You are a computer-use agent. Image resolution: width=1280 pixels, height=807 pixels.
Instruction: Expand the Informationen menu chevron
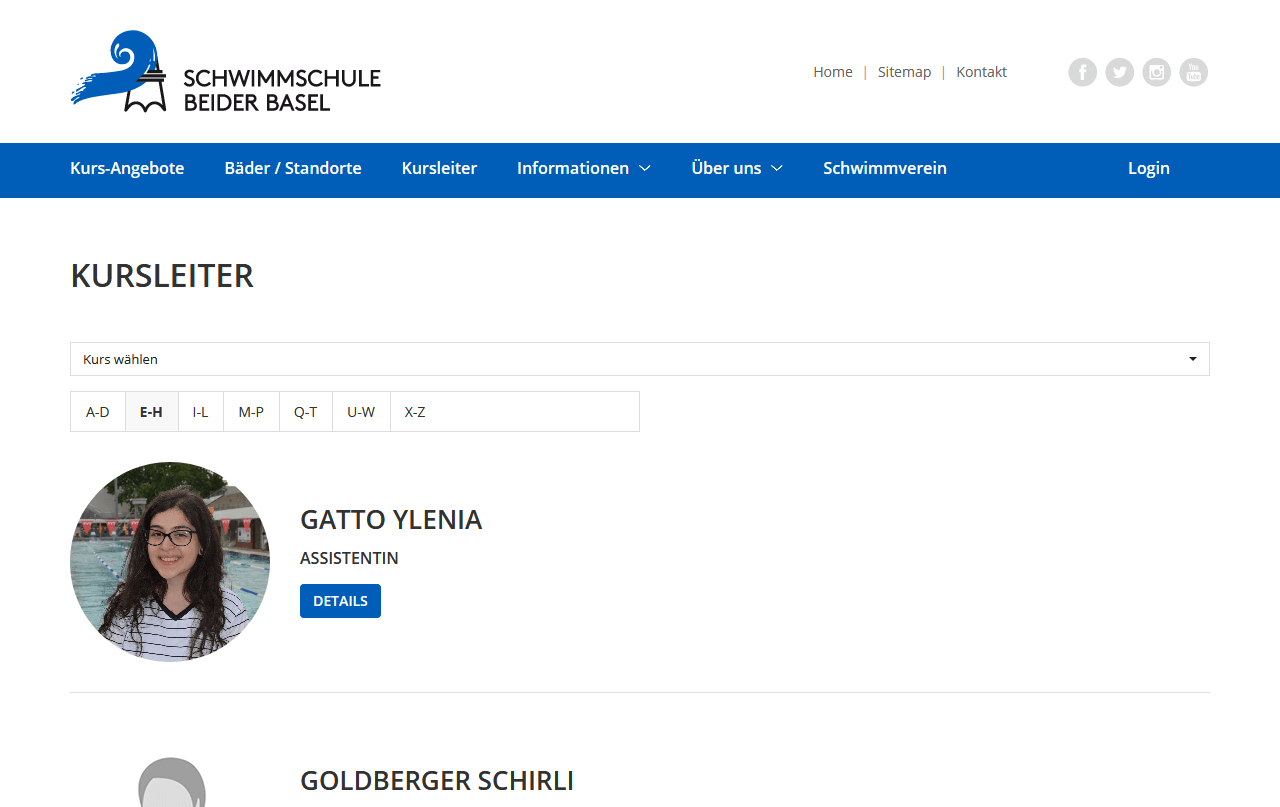pos(645,169)
